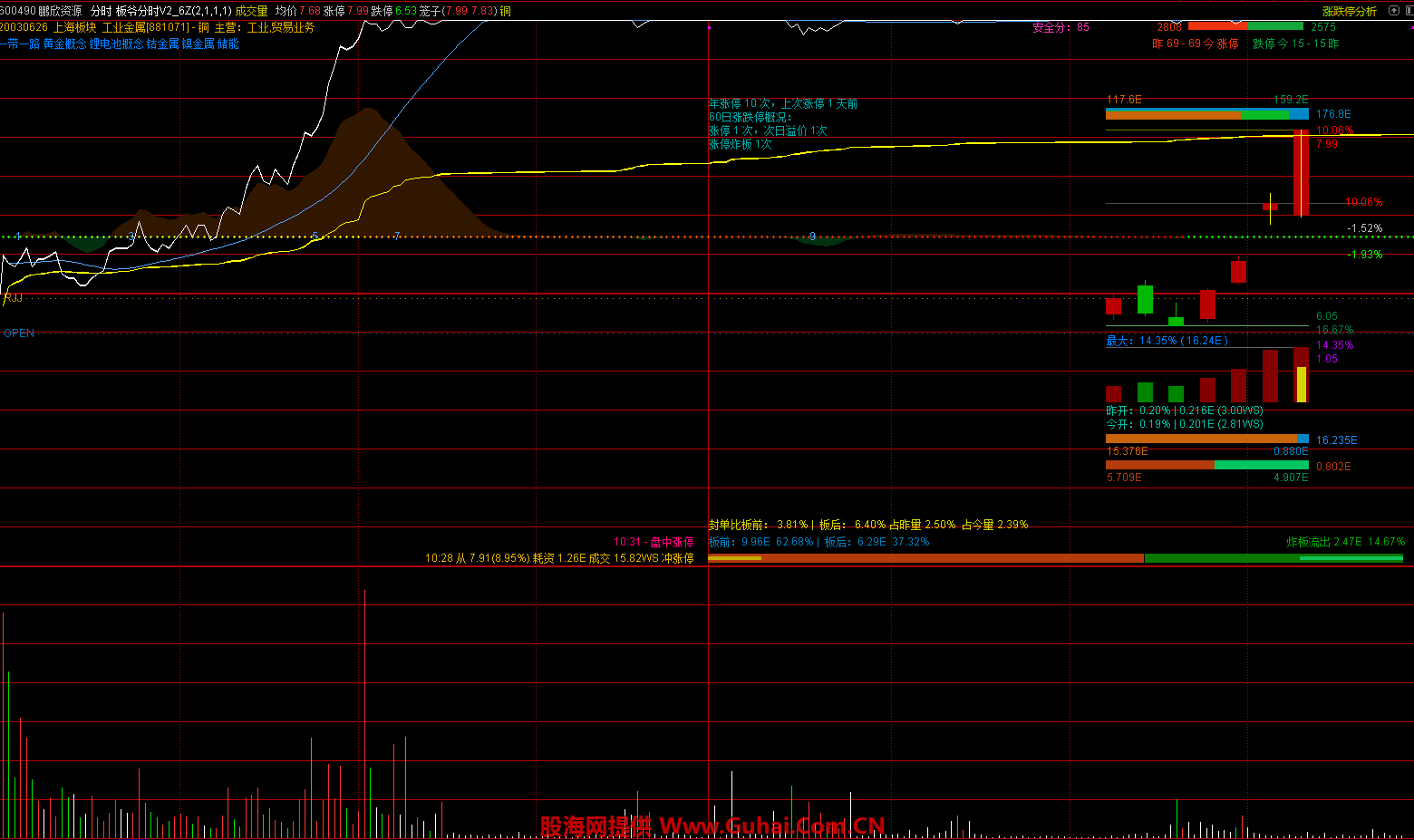Click the tall red limit-up candlestick
This screenshot has height=840, width=1414.
(x=1301, y=172)
